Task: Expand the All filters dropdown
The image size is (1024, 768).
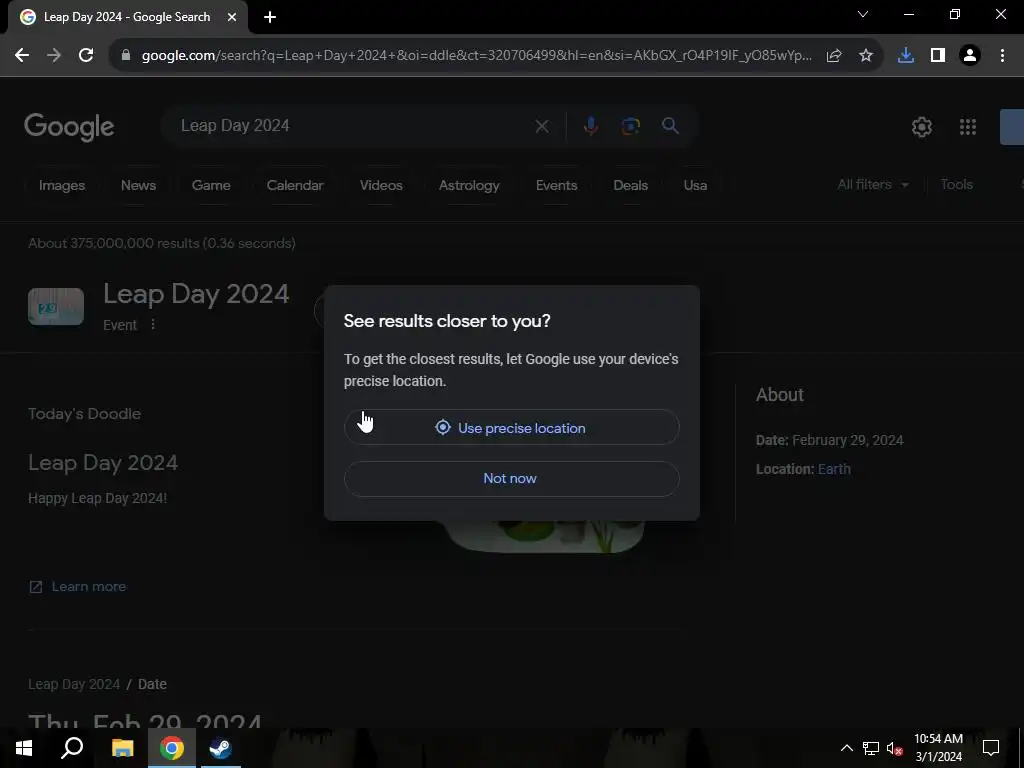Action: click(873, 185)
